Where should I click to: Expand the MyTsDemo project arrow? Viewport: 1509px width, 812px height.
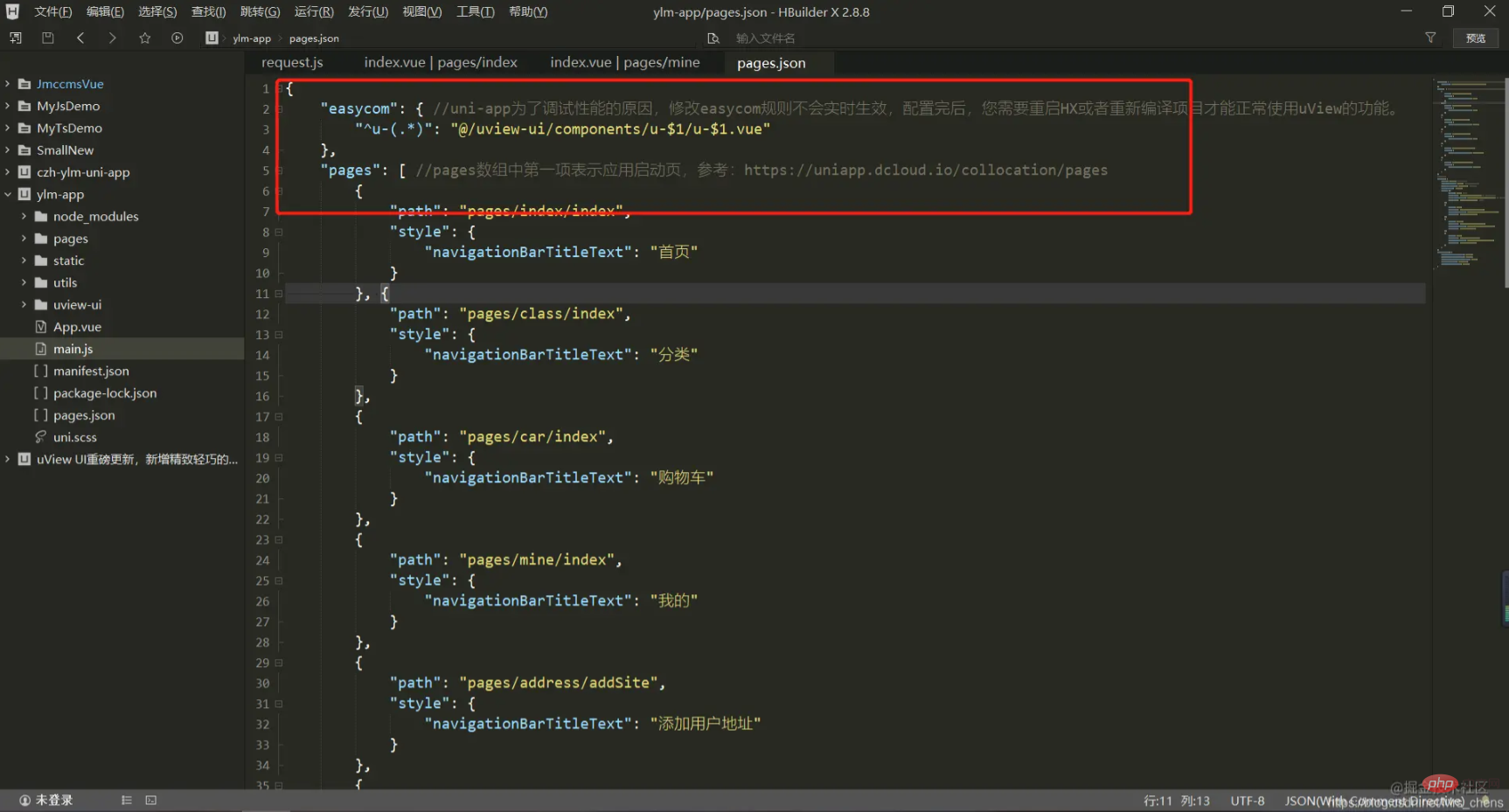[x=8, y=128]
